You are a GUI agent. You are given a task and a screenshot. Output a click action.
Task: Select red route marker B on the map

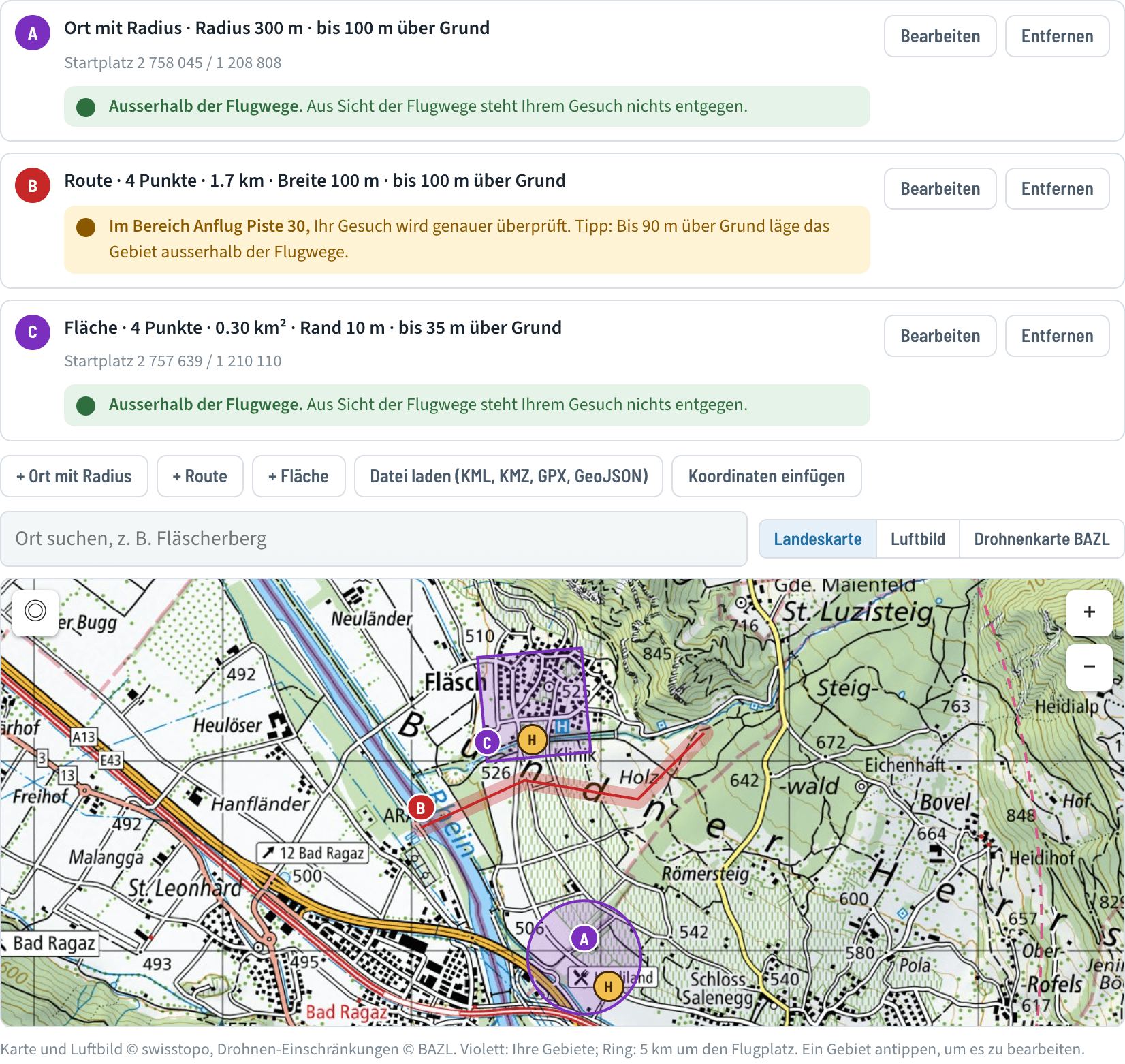(421, 808)
